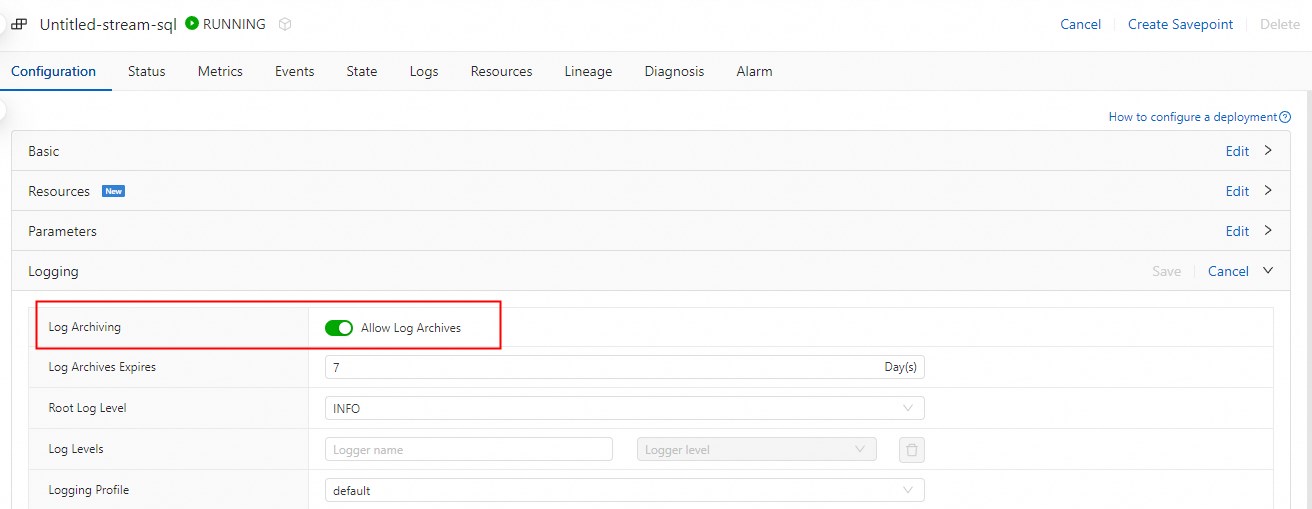
Task: Click the cube icon after RUNNING
Action: click(285, 24)
